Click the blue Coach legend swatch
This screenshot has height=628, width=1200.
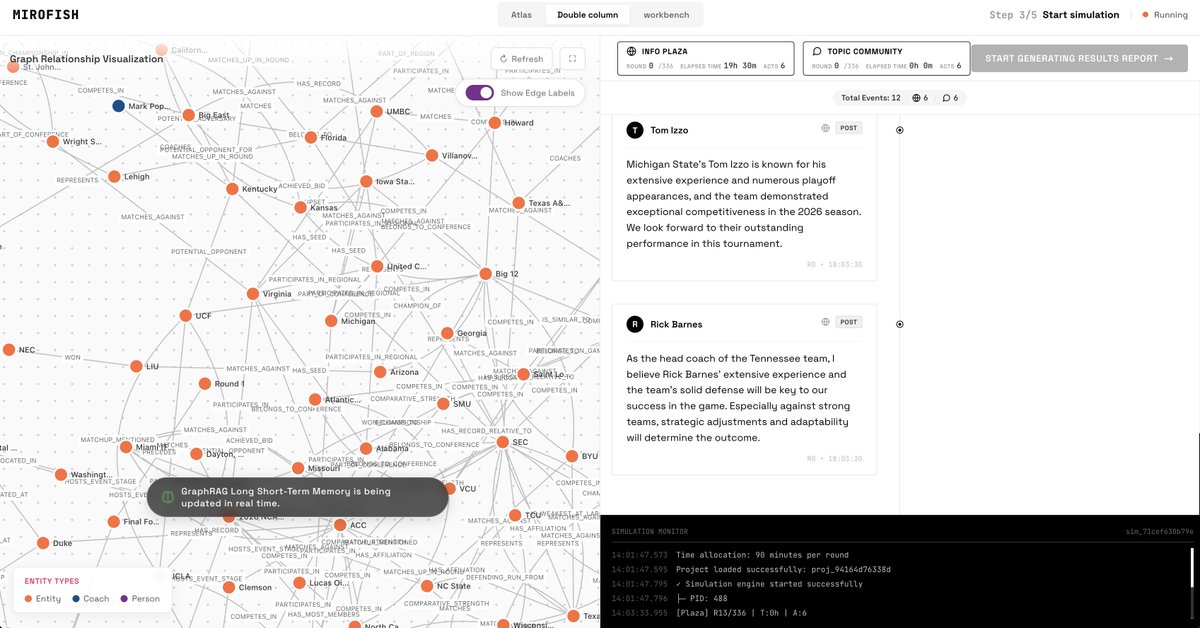(x=75, y=599)
